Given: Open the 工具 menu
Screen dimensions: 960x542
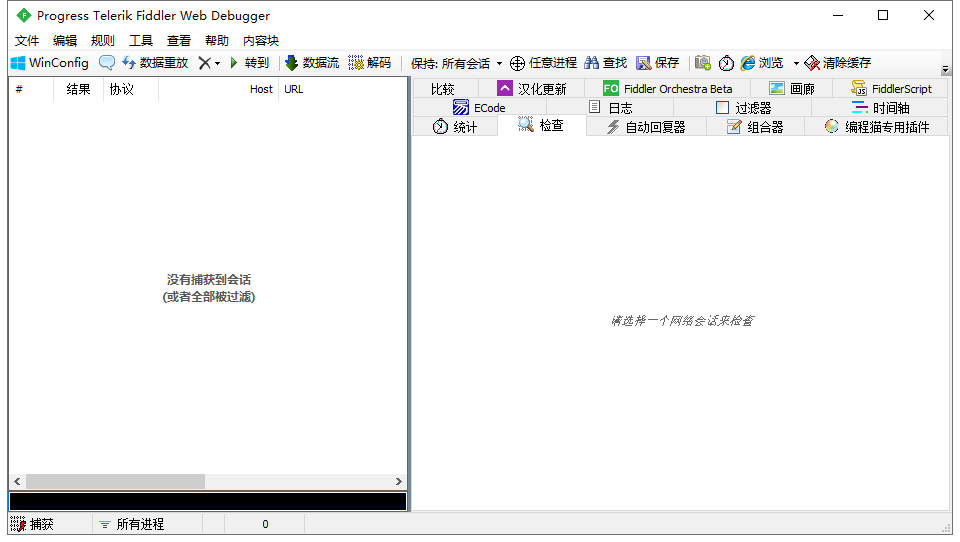Looking at the screenshot, I should pos(141,40).
